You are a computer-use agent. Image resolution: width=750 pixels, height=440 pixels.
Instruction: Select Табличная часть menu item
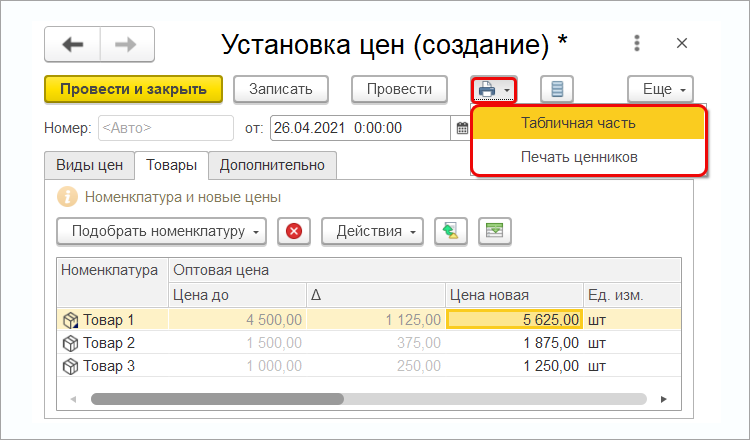point(578,123)
